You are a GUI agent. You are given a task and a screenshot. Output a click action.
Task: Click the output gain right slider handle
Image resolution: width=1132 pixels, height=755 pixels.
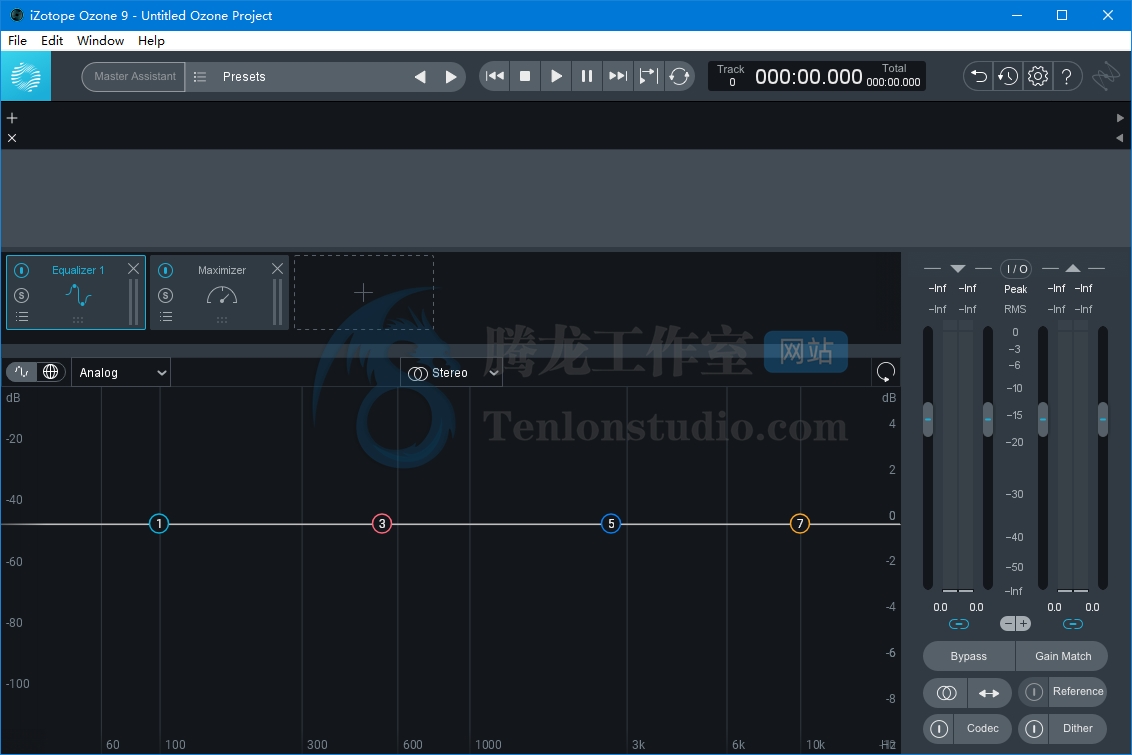pos(1102,419)
